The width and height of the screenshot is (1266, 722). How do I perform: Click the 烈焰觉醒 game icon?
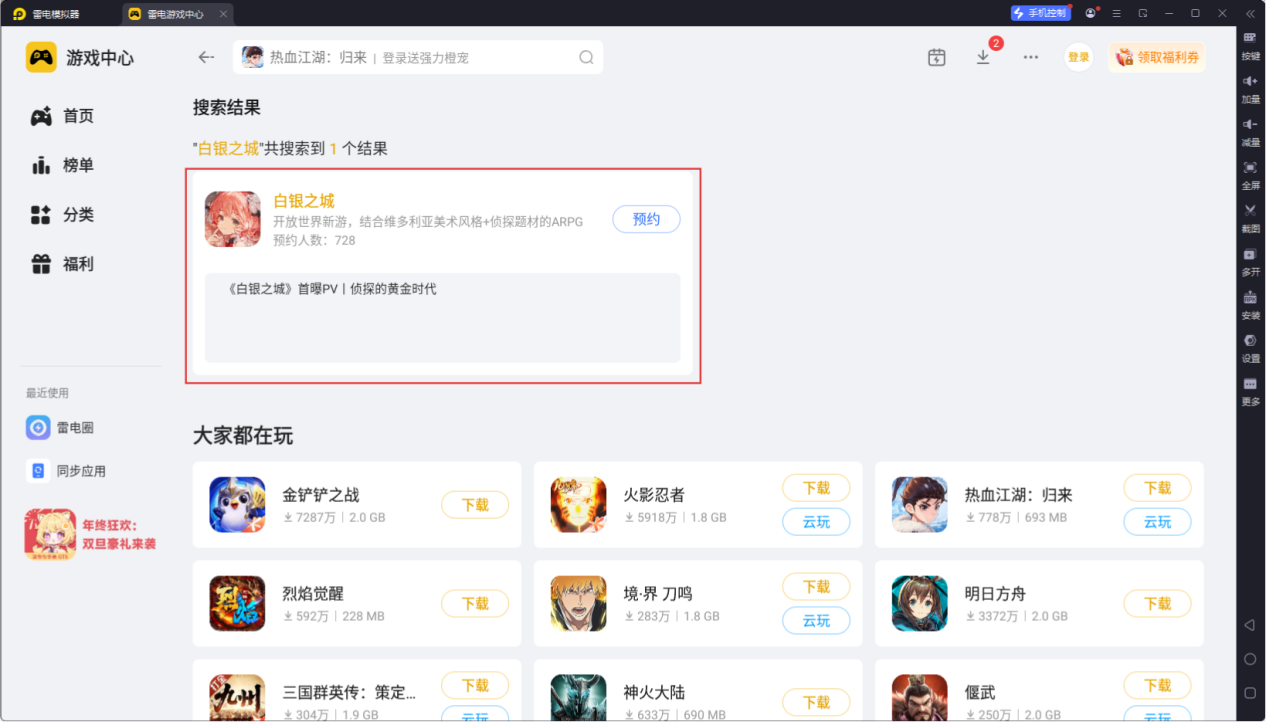(x=237, y=604)
